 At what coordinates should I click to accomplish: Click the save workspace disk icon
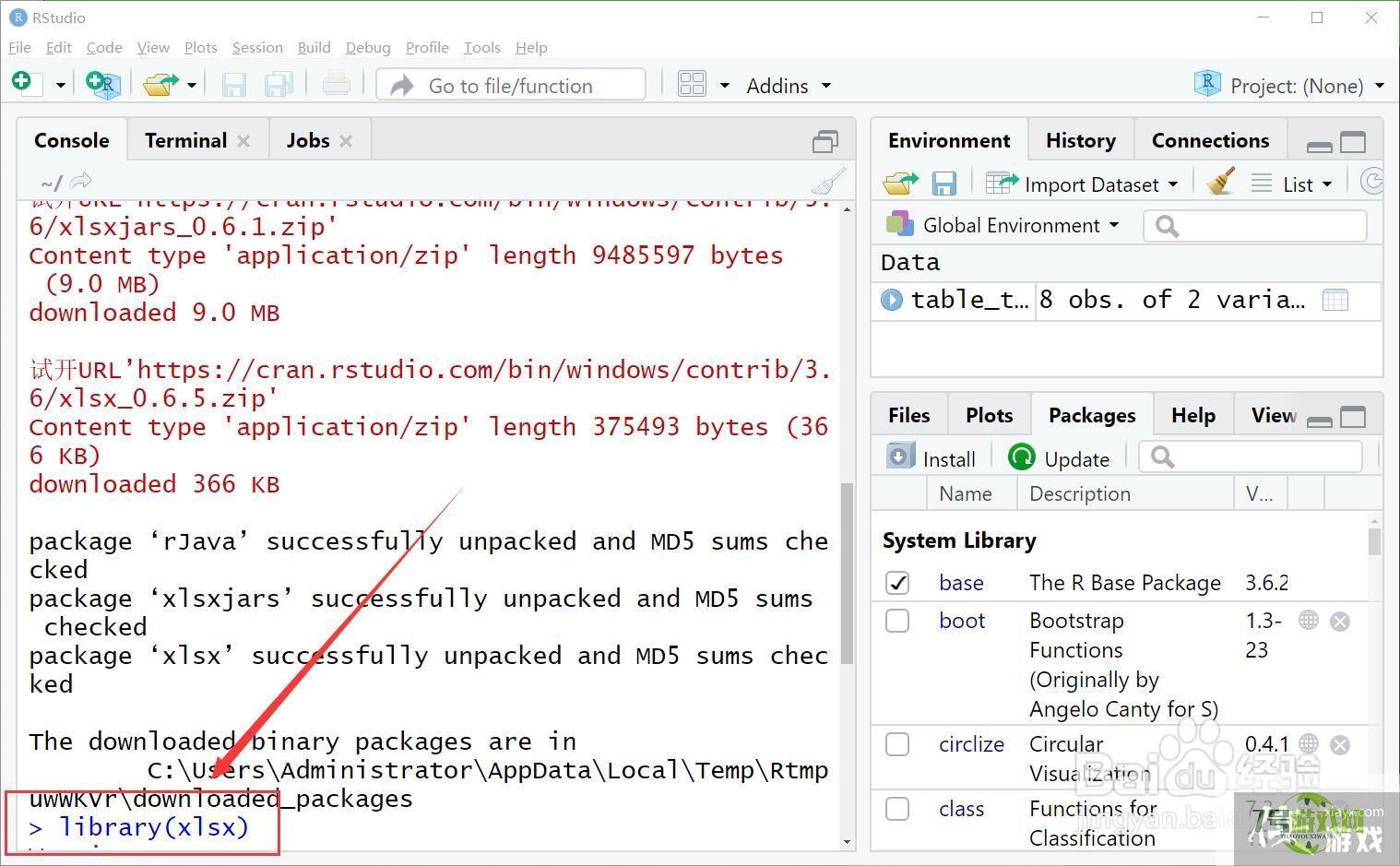click(943, 183)
